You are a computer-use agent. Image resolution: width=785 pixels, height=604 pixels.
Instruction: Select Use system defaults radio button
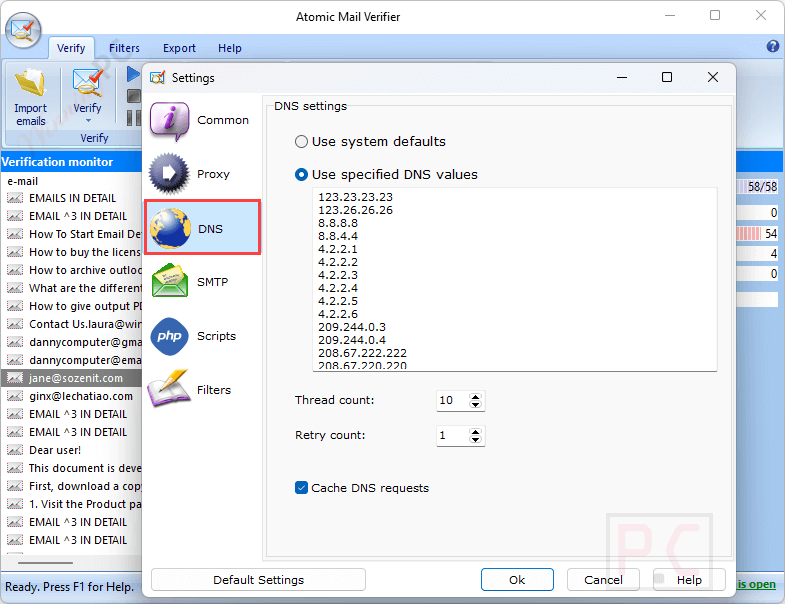click(301, 142)
